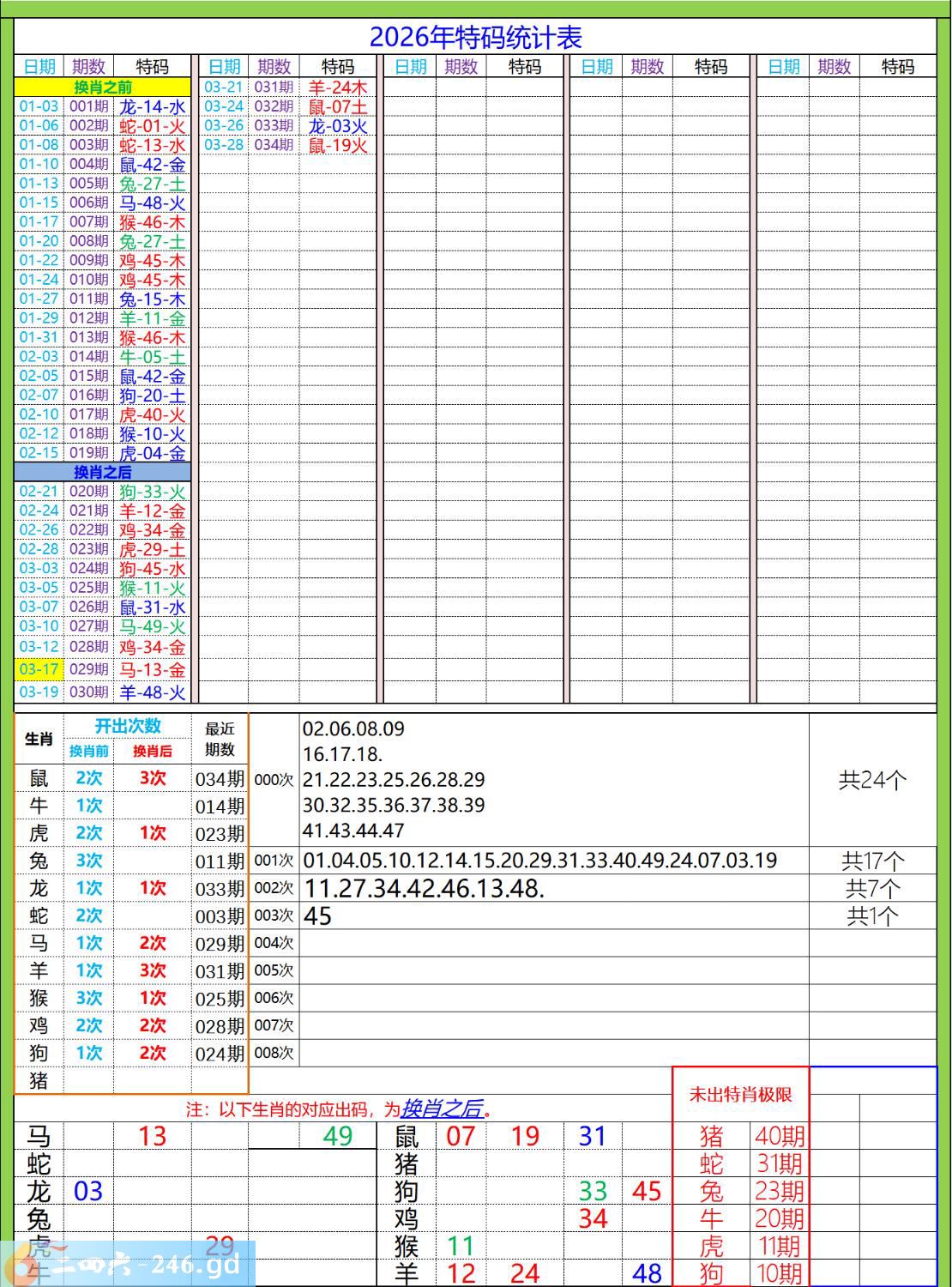Select the yellow 换肖之前 section band
Screen dimensions: 952x1287
pyautogui.click(x=102, y=87)
